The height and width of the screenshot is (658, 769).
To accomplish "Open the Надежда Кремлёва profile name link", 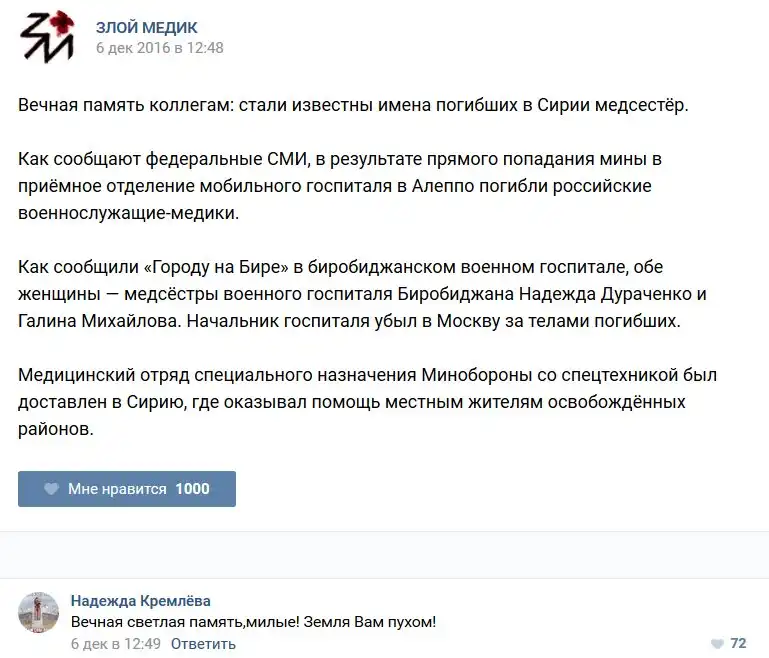I will pos(140,600).
